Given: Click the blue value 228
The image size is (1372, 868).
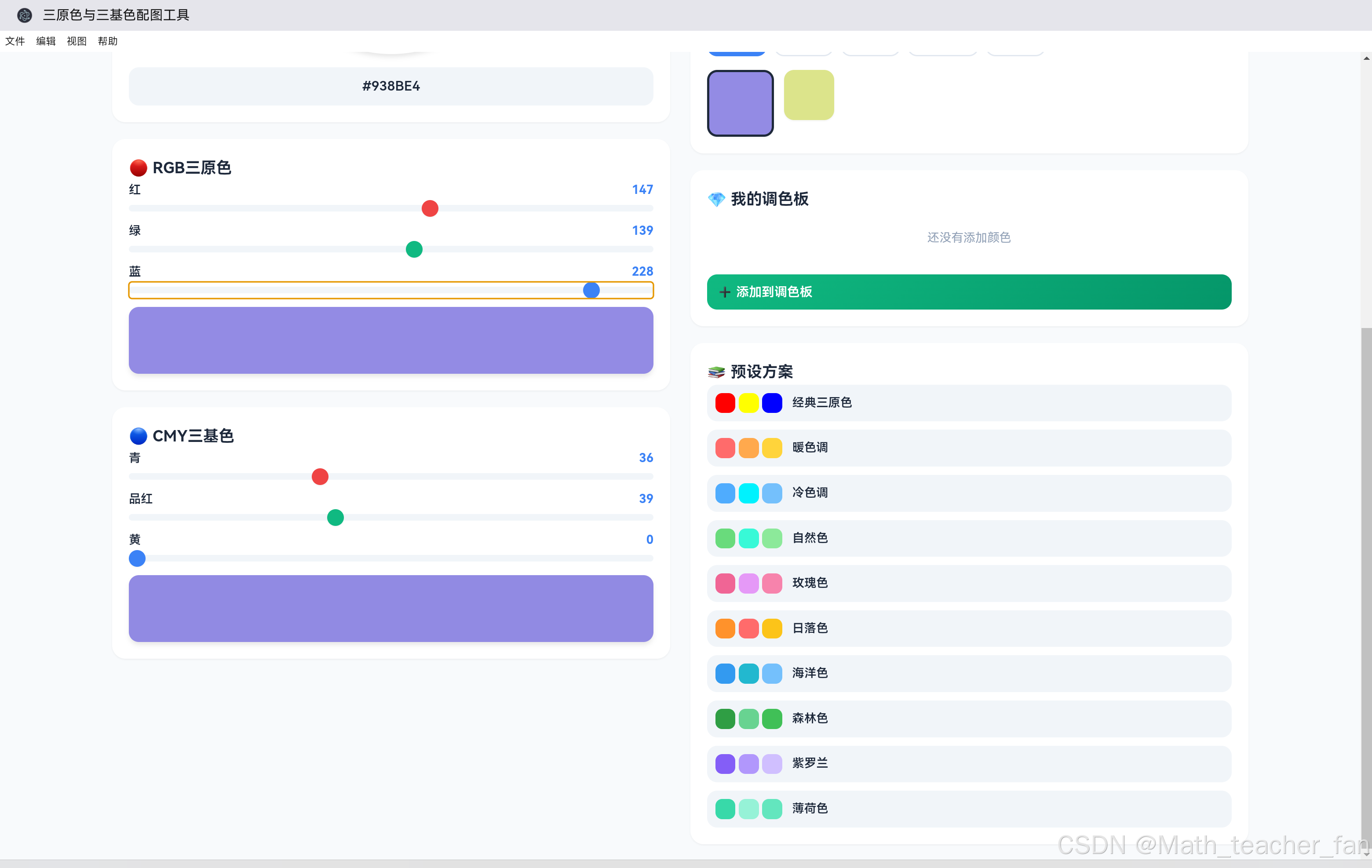Looking at the screenshot, I should (642, 272).
